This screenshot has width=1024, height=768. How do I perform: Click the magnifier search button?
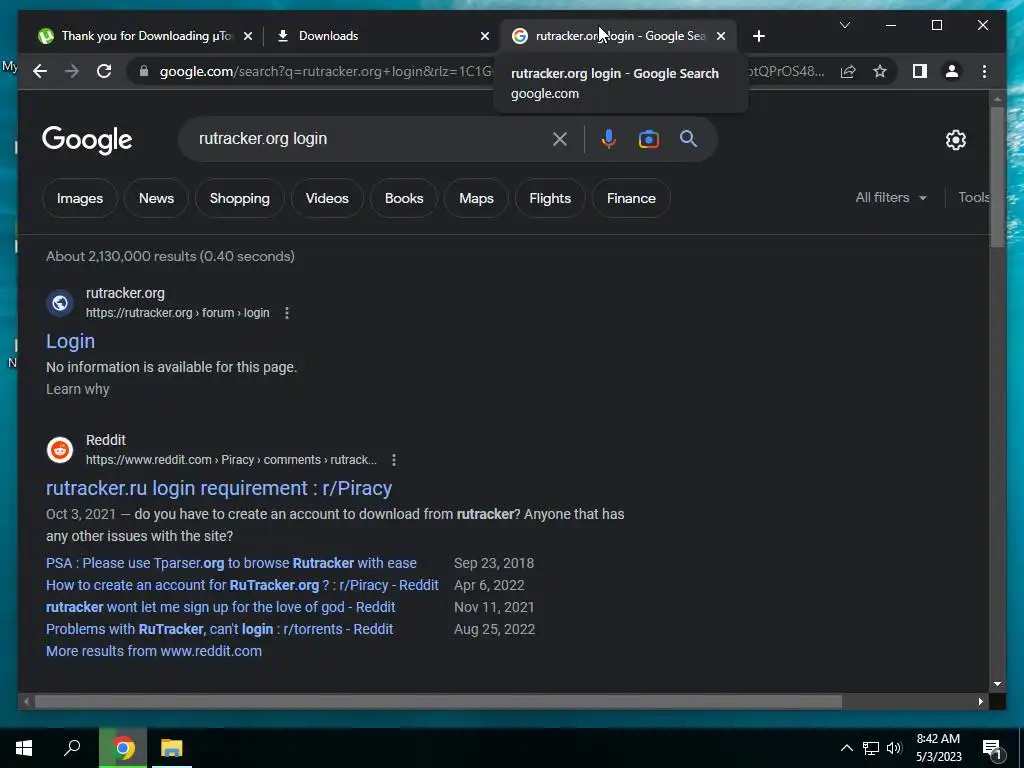tap(688, 139)
